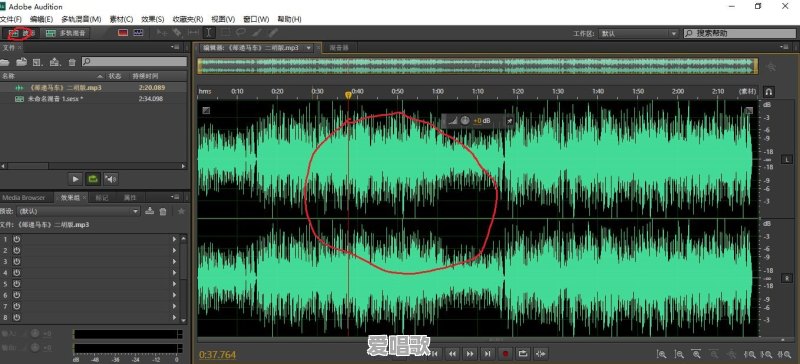Viewport: 800px width, 364px height.
Task: Click the Files panel search field
Action: point(135,62)
